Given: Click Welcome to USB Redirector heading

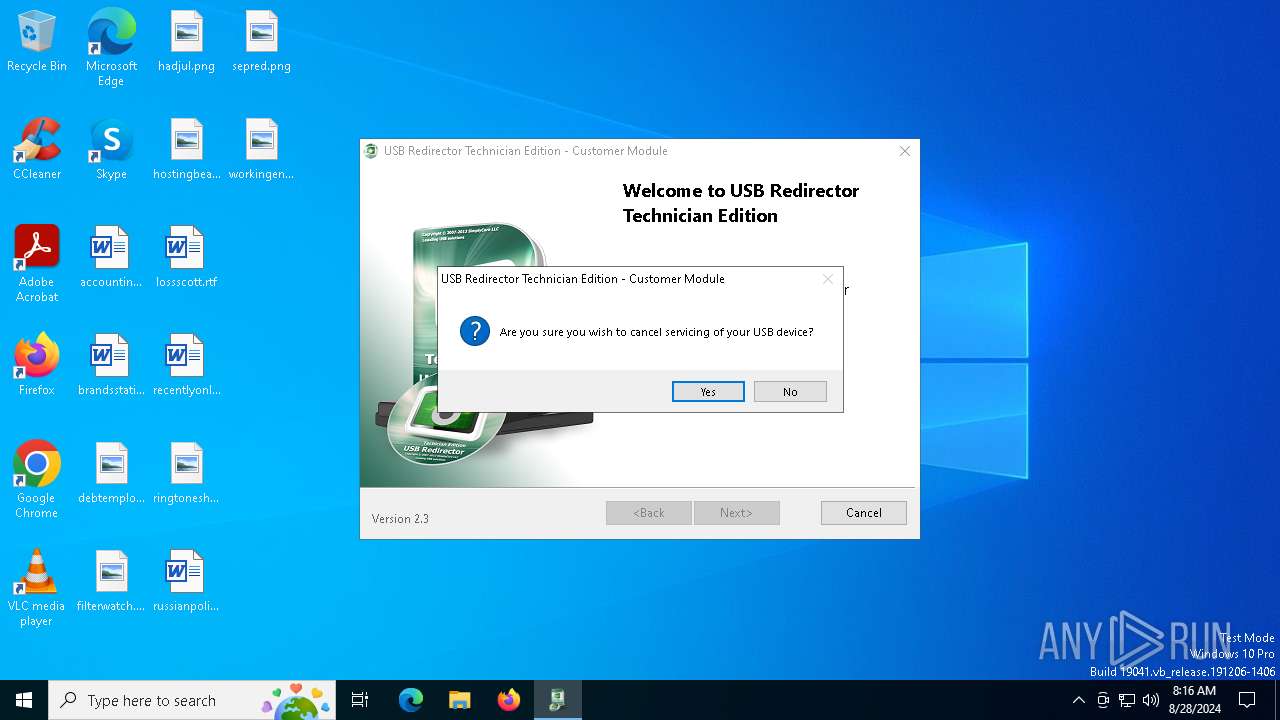Looking at the screenshot, I should click(741, 203).
